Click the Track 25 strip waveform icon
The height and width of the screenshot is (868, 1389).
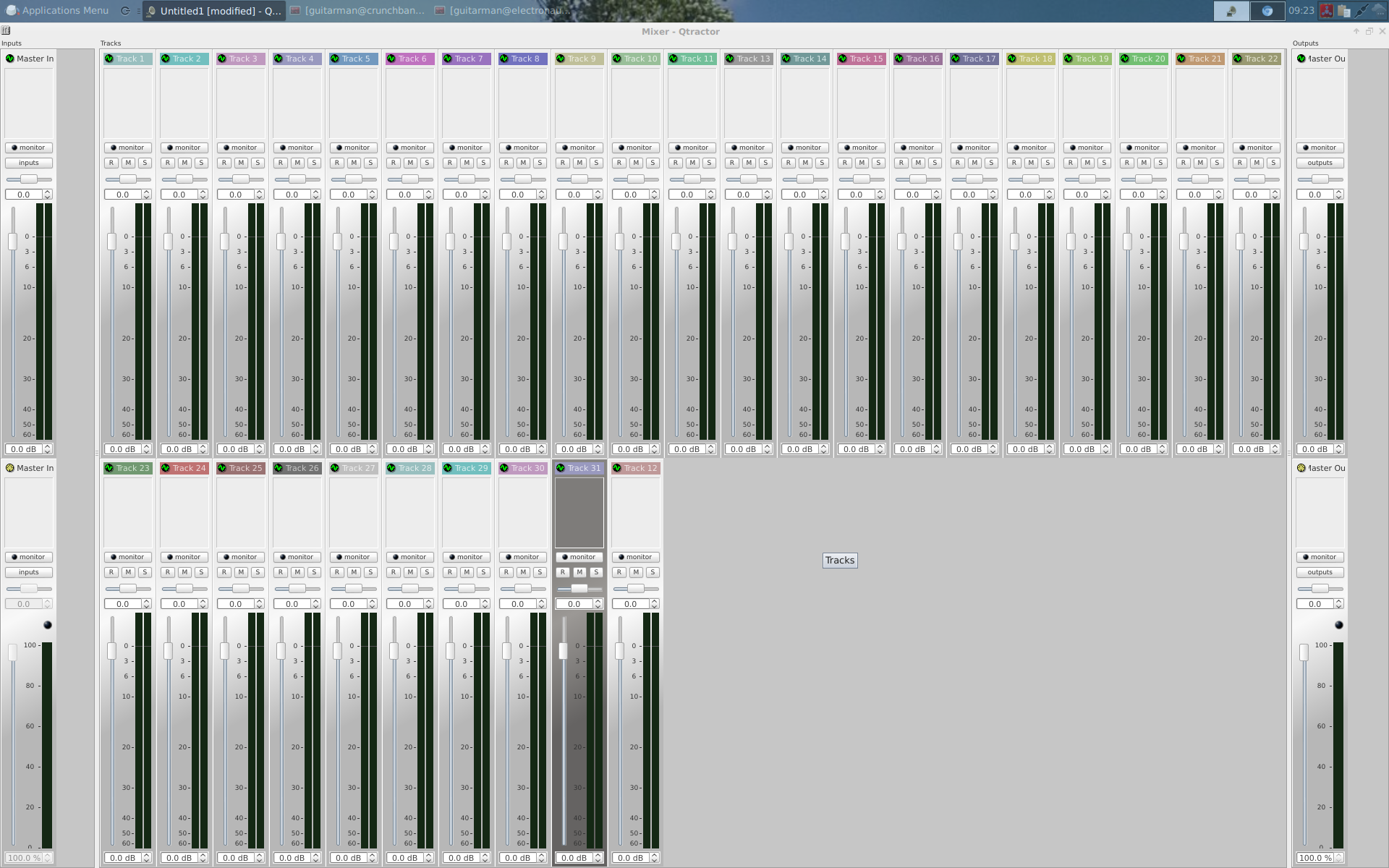click(222, 468)
